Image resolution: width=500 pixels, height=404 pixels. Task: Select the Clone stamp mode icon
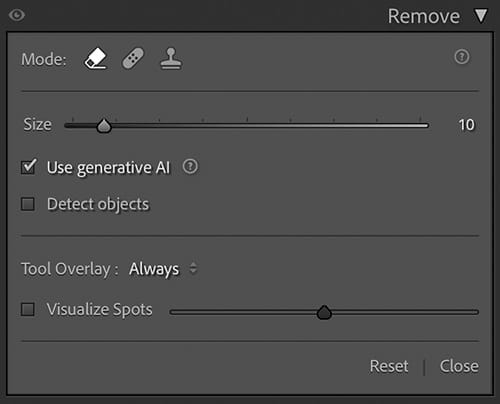[171, 59]
